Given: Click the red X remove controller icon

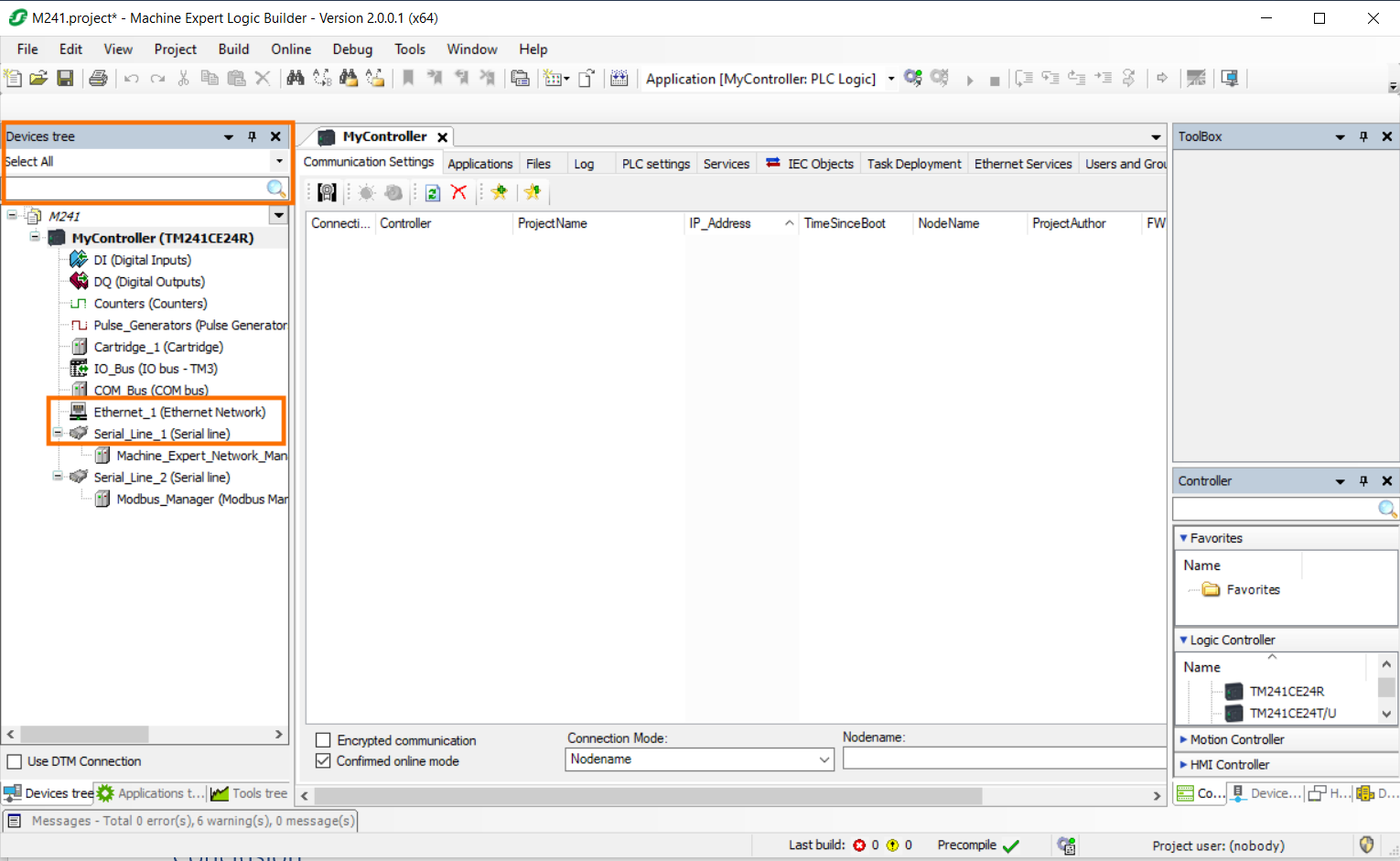Looking at the screenshot, I should pyautogui.click(x=459, y=192).
